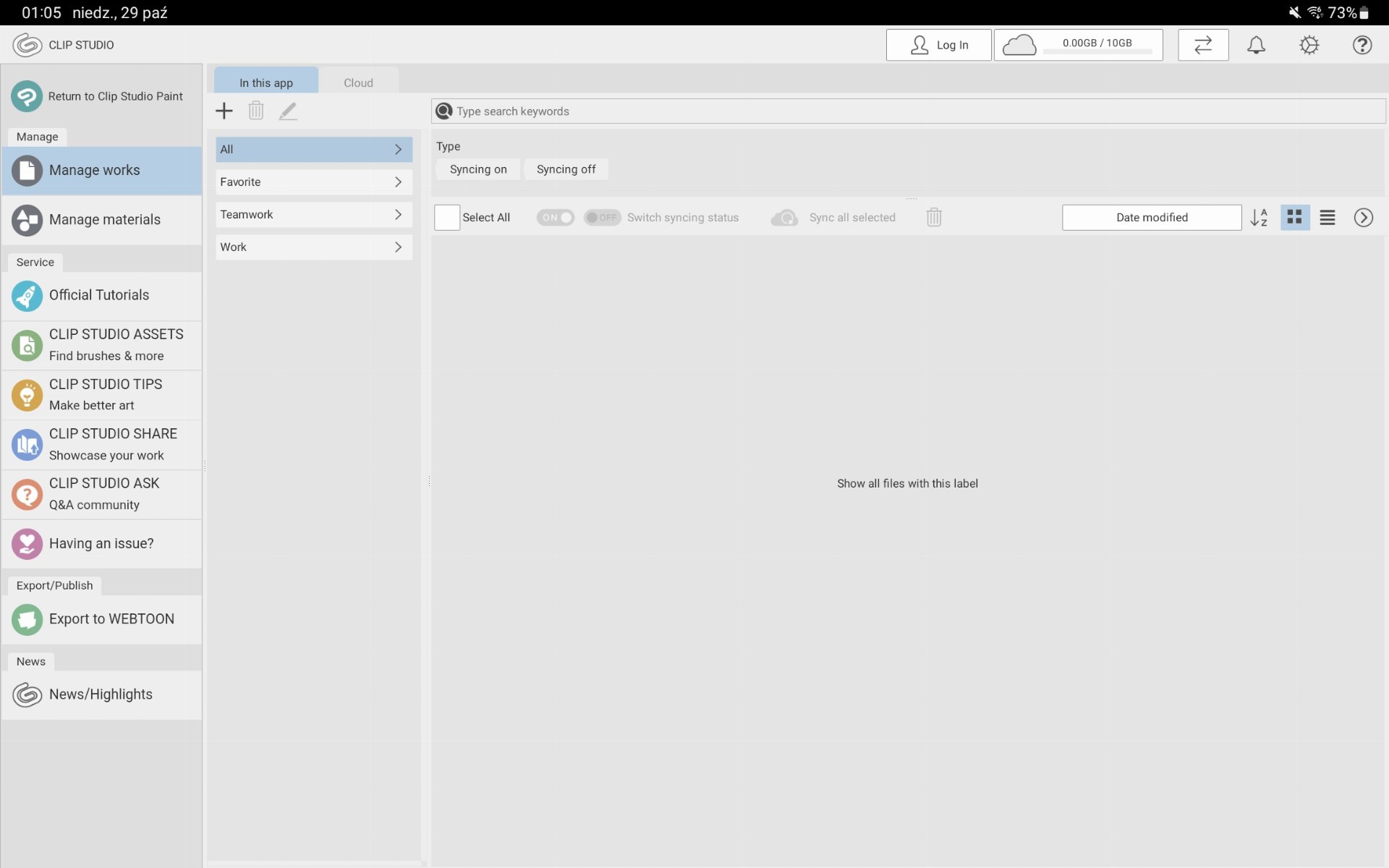Click the Log In button
1389x868 pixels.
pyautogui.click(x=938, y=45)
